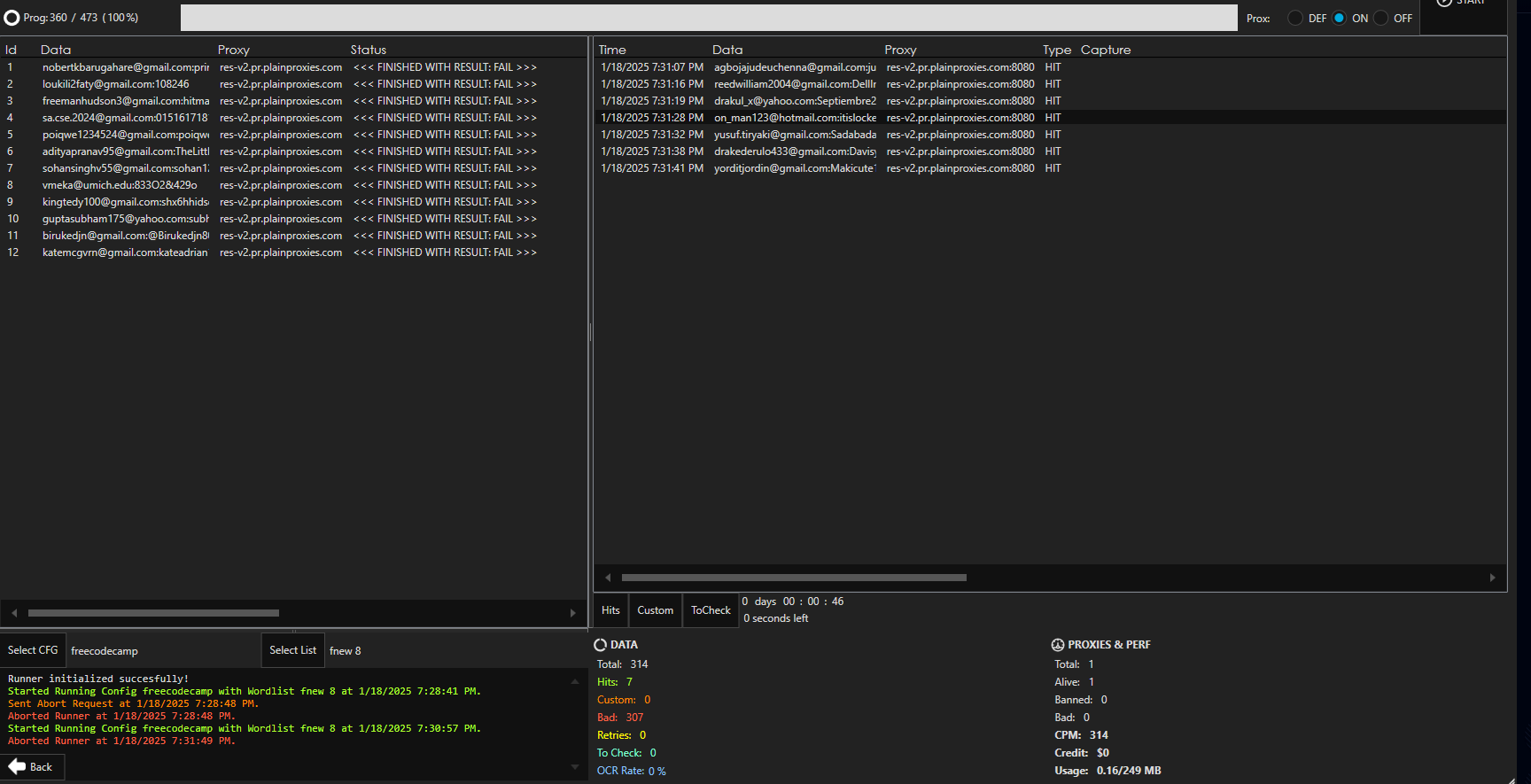Click the DATA section circle icon
This screenshot has width=1531, height=784.
point(601,645)
